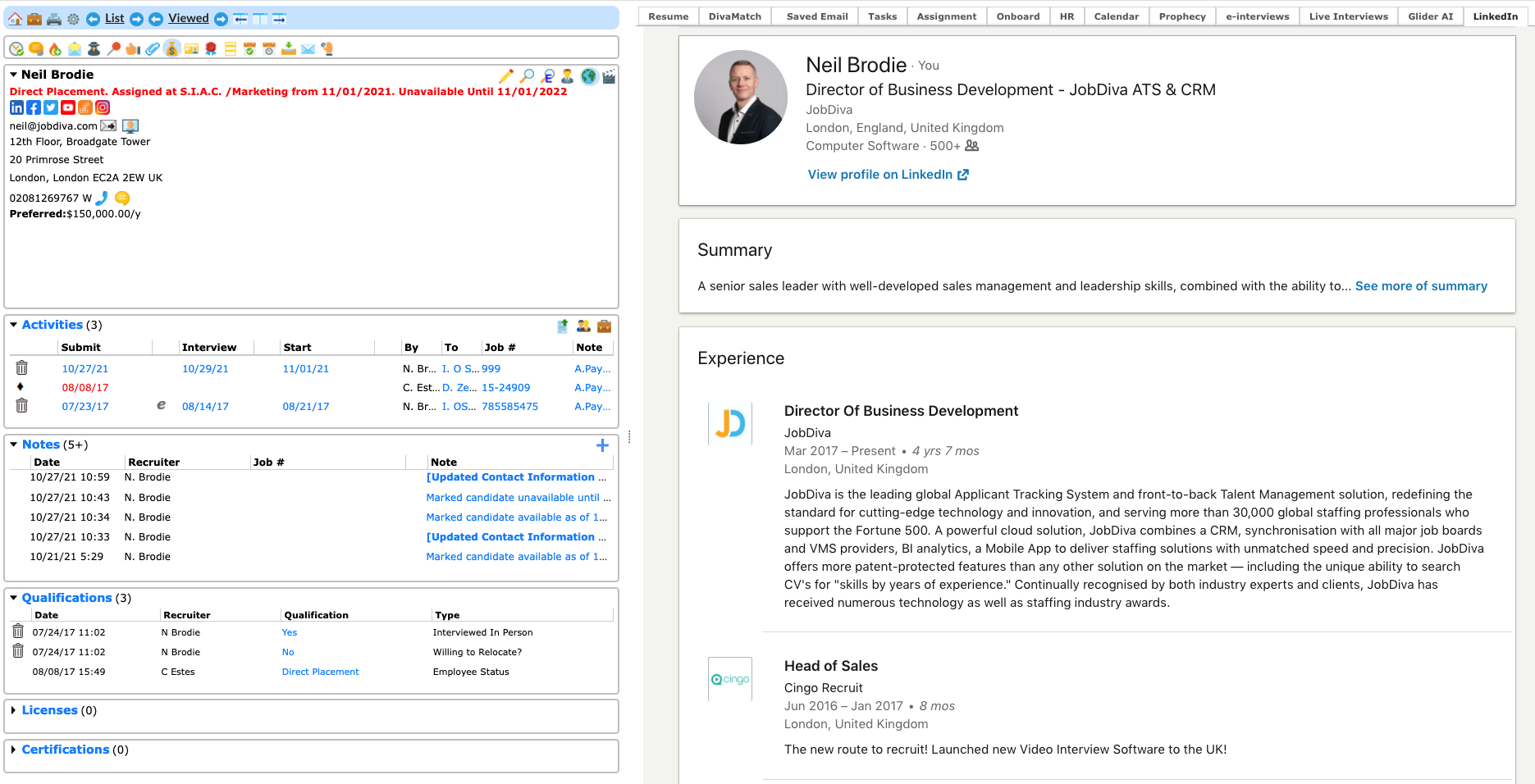Click the red award ribbon icon
This screenshot has width=1535, height=784.
point(211,49)
